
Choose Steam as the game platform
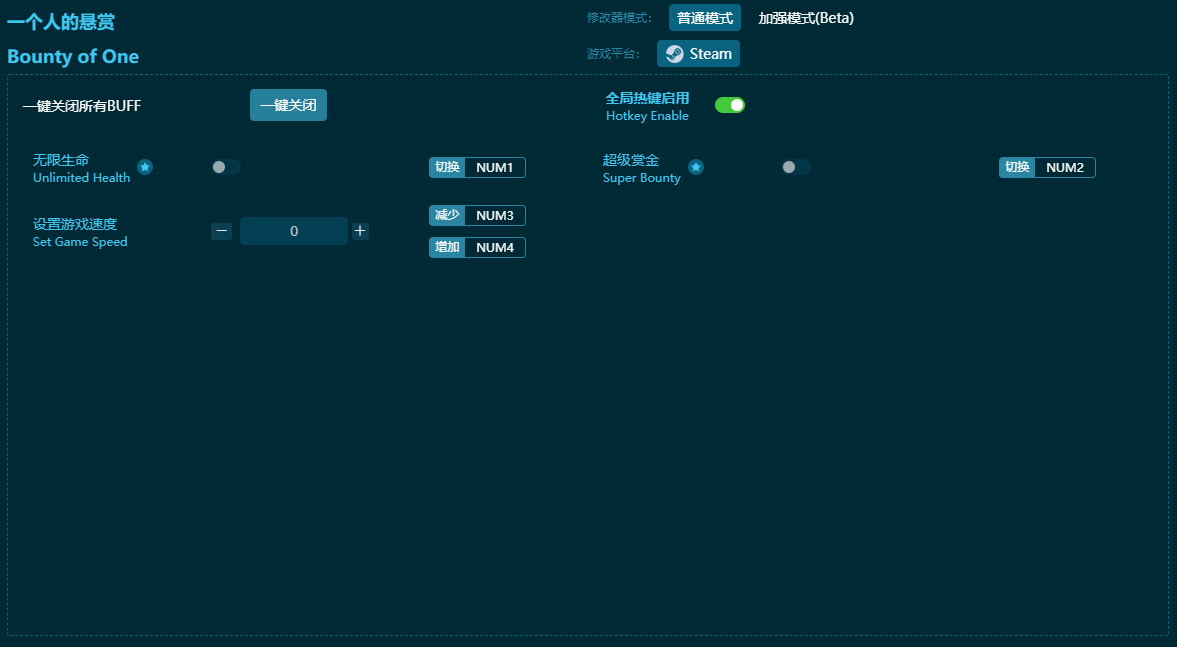(x=698, y=54)
